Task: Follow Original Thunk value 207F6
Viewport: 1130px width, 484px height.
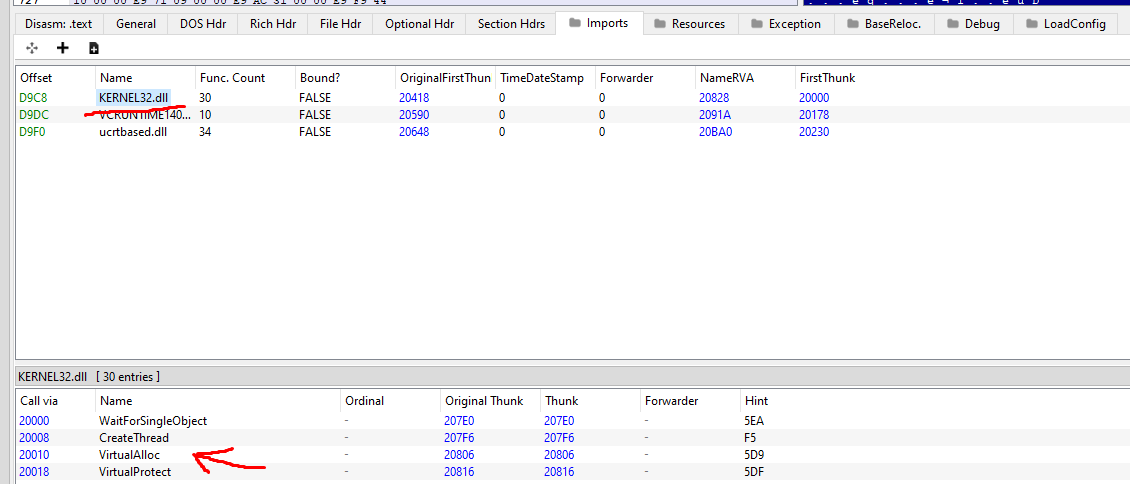Action: click(459, 437)
